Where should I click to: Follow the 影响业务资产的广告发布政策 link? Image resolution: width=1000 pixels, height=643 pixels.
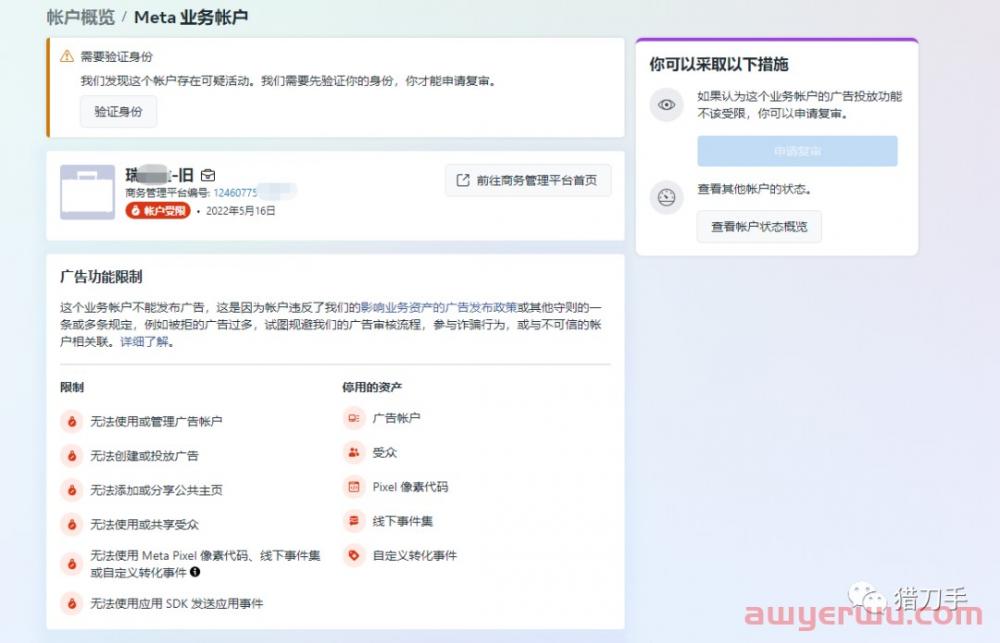coord(439,307)
